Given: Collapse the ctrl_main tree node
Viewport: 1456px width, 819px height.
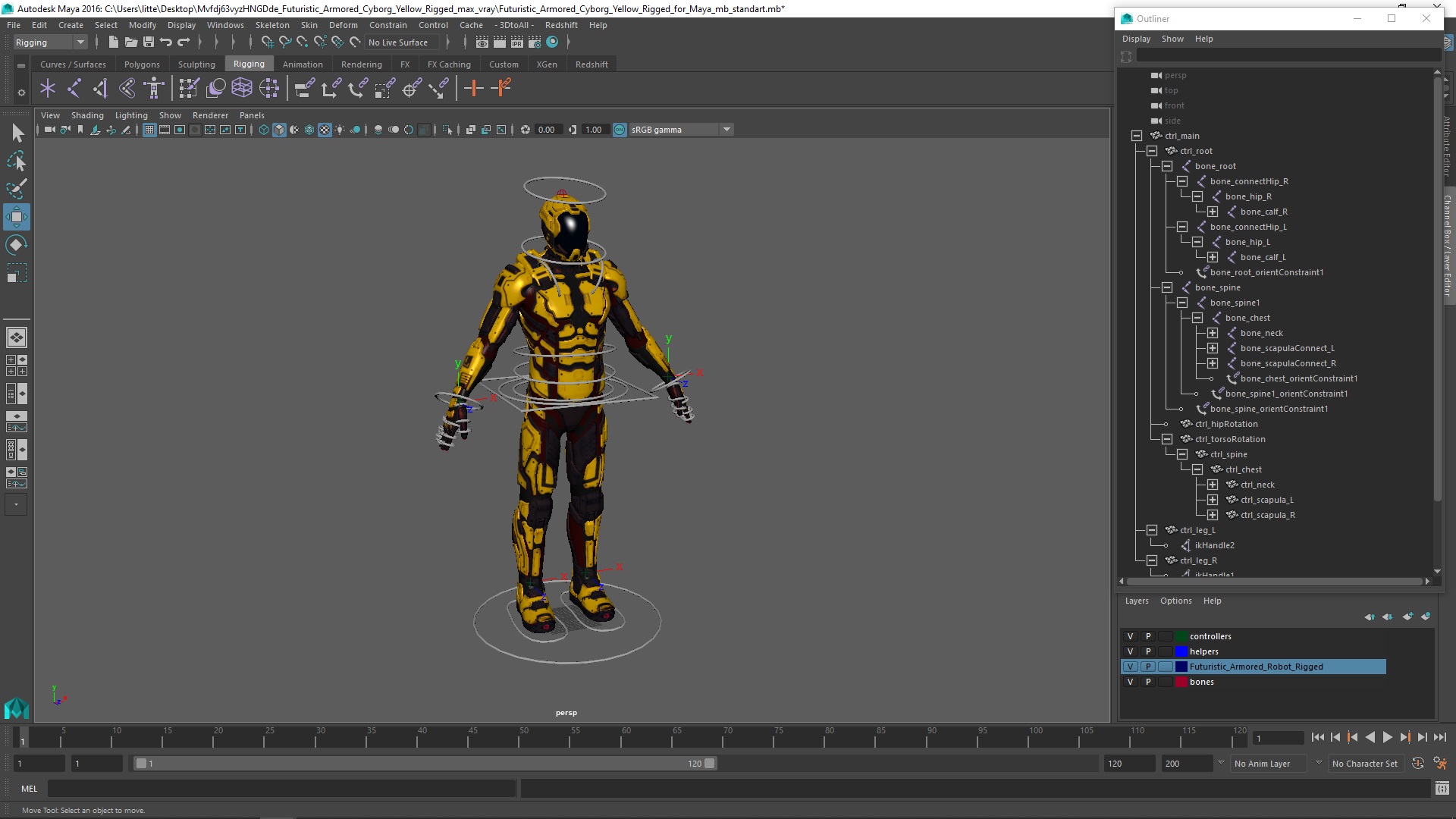Looking at the screenshot, I should point(1137,136).
